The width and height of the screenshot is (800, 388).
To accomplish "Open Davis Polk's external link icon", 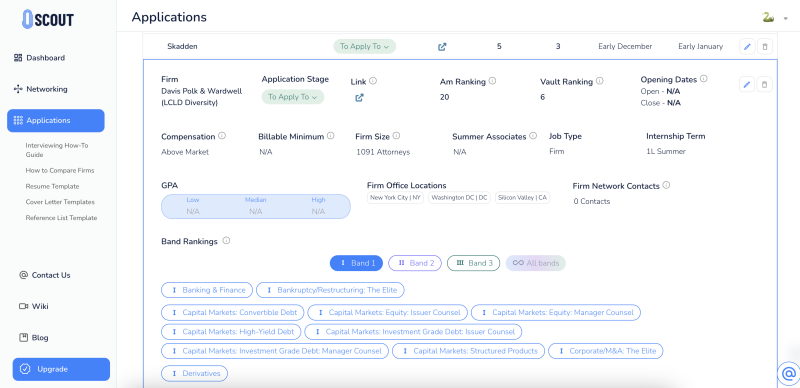I will coord(359,97).
